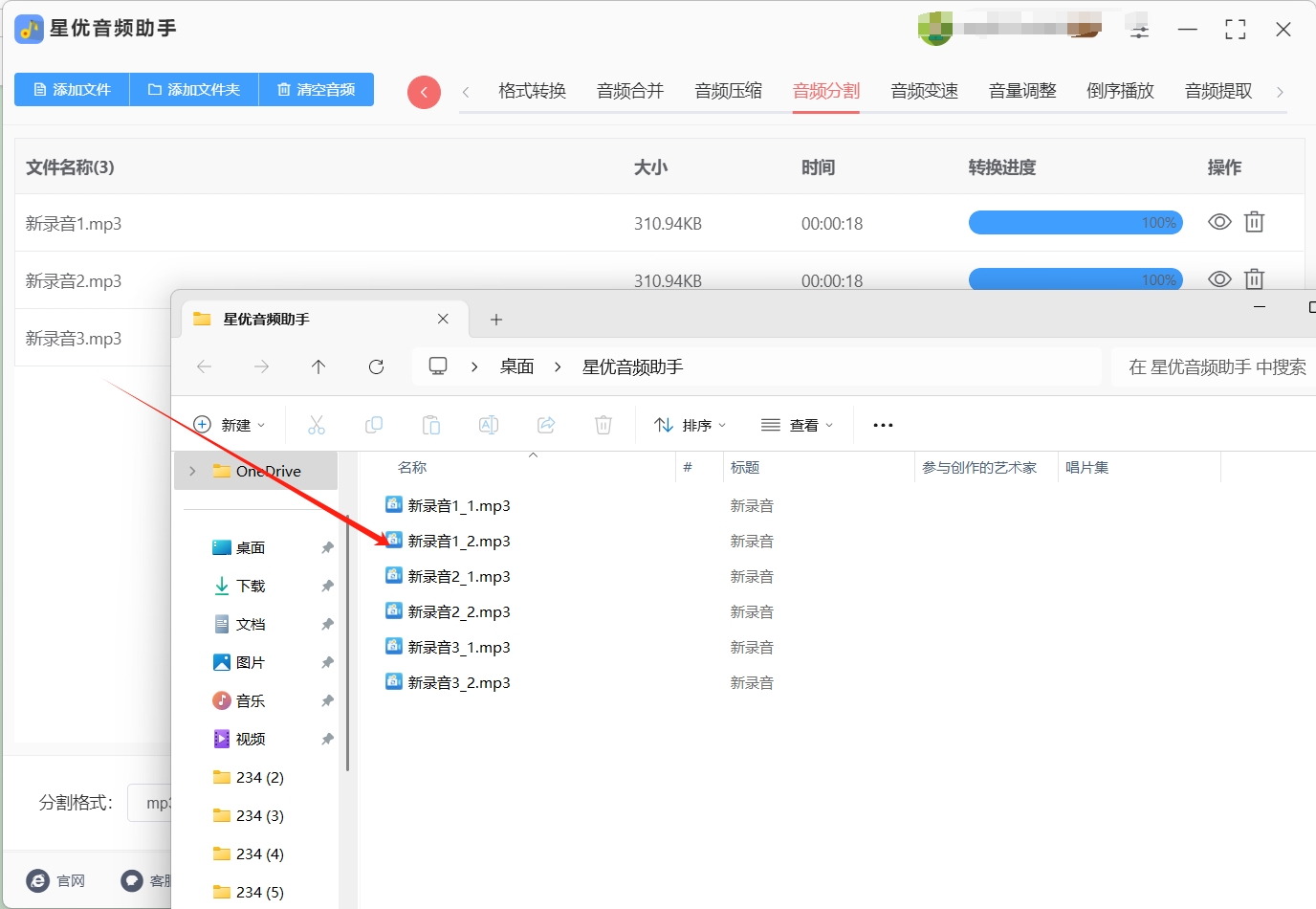
Task: Open the 音频提取 tab
Action: (1218, 91)
